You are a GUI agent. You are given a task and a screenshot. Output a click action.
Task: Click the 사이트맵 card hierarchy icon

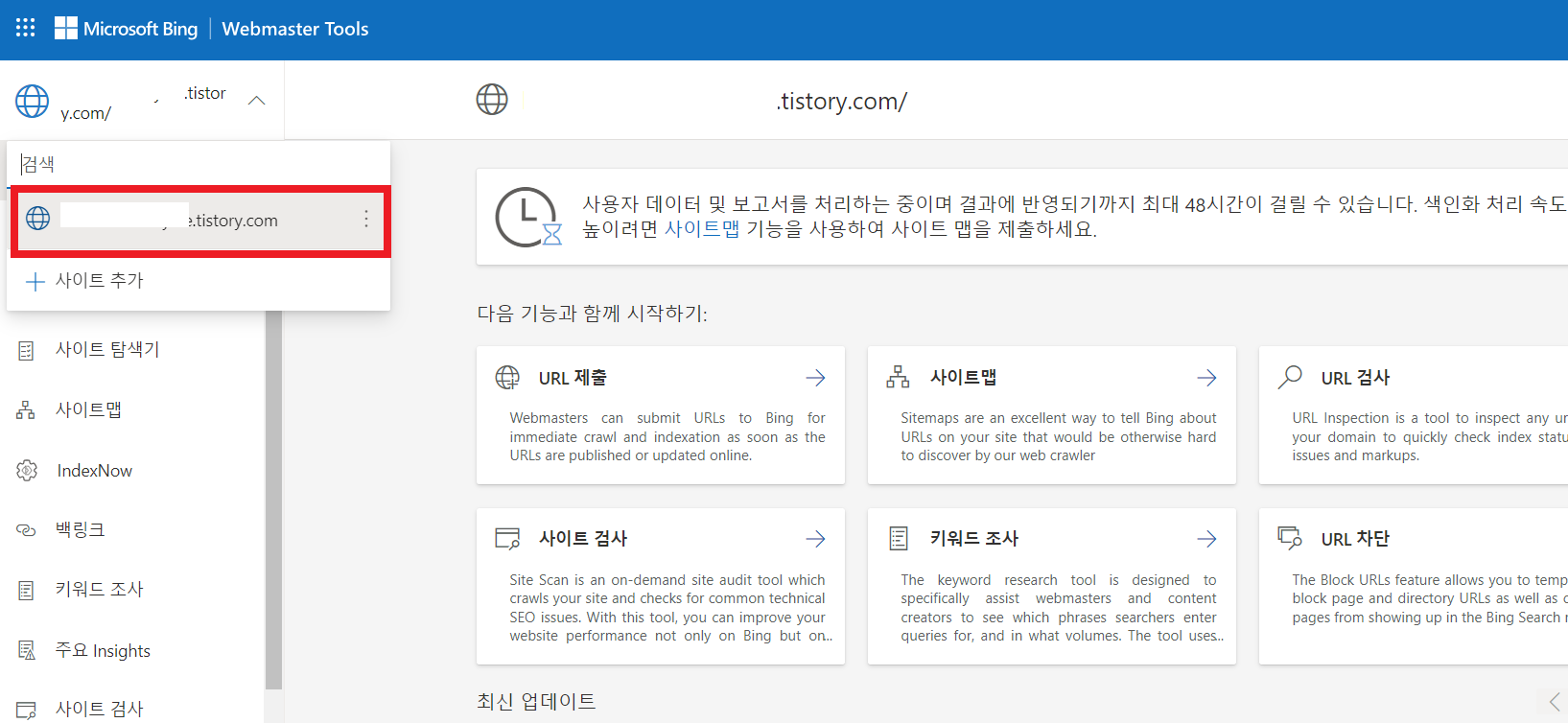pos(898,378)
